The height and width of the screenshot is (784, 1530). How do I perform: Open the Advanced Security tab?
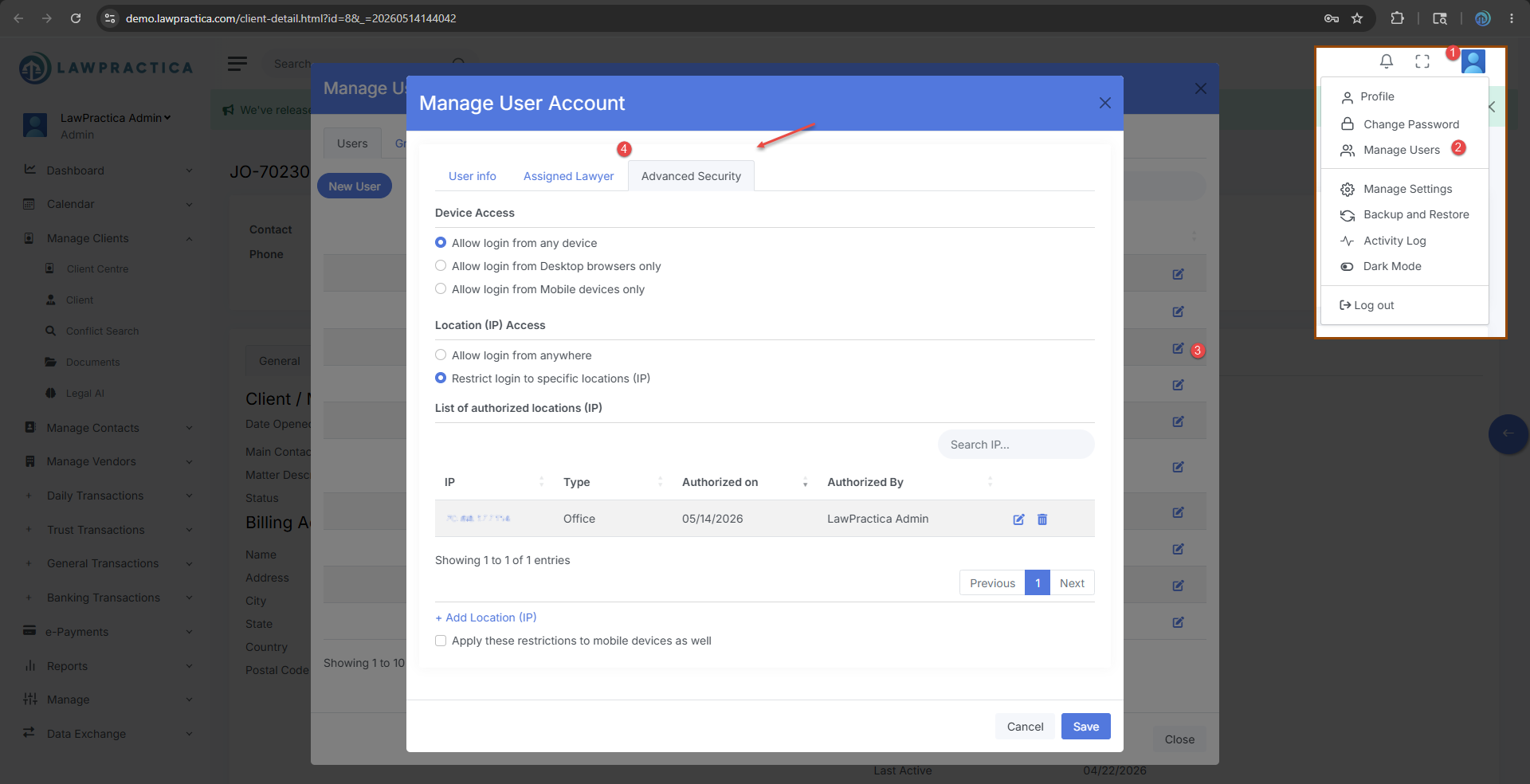click(x=691, y=176)
